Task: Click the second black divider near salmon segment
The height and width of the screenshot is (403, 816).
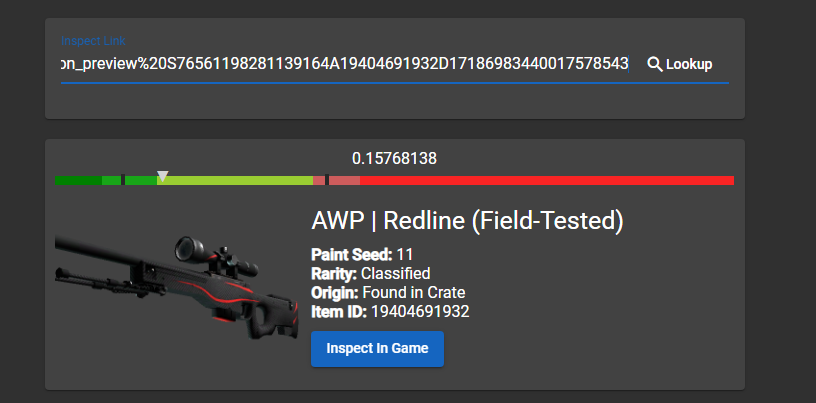Action: tap(327, 181)
